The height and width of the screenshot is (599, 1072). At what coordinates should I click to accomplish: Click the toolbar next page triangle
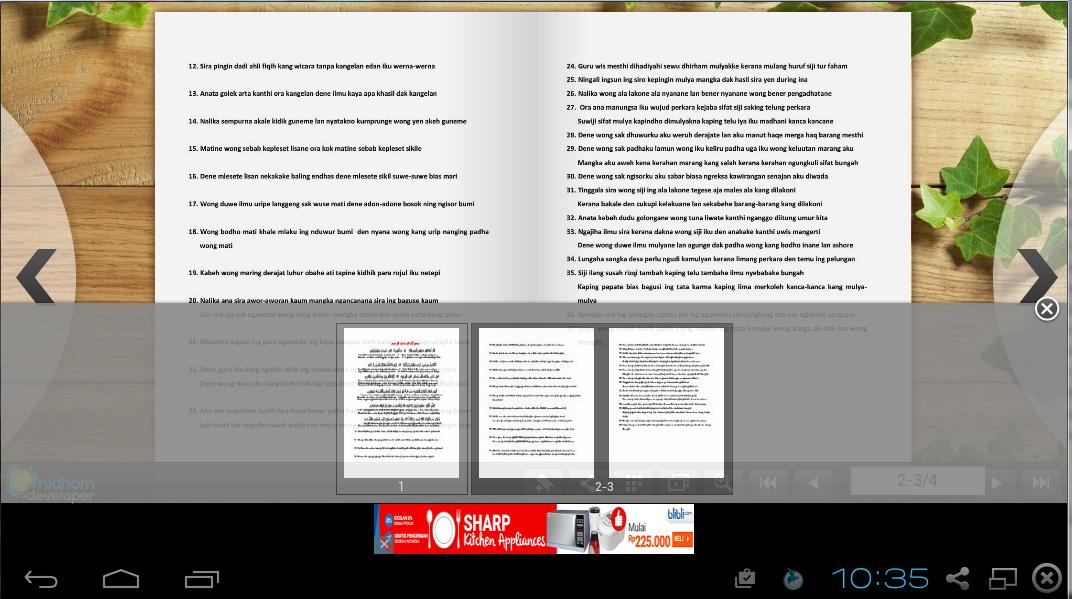pyautogui.click(x=996, y=482)
